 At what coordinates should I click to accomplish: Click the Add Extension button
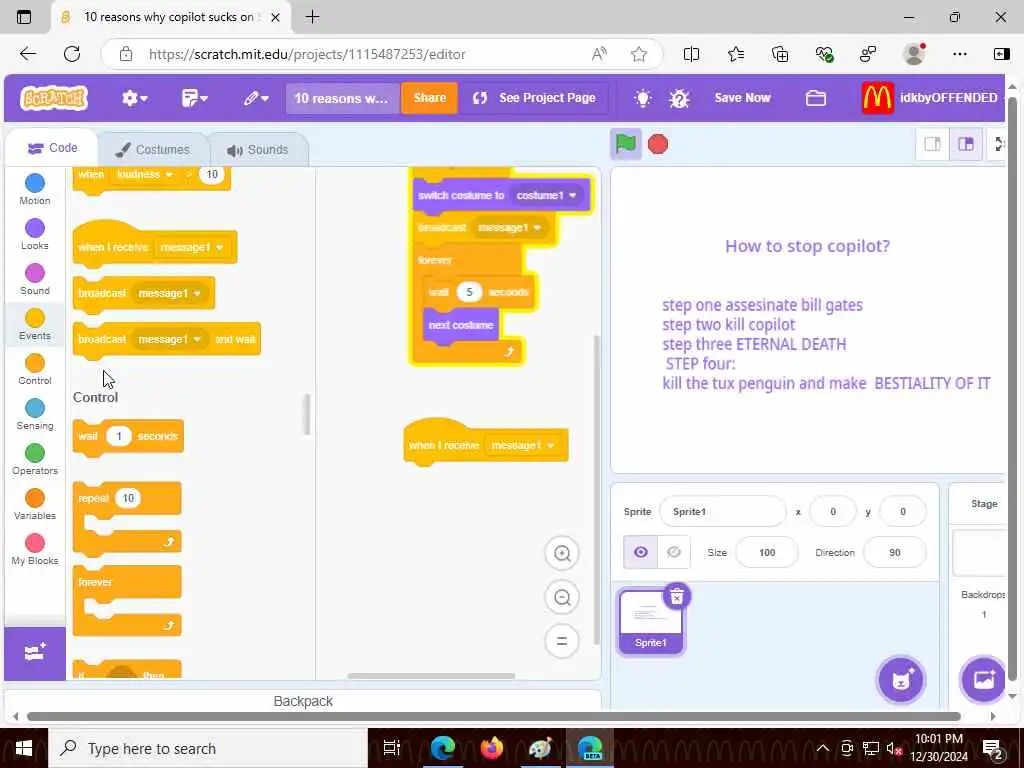[35, 653]
